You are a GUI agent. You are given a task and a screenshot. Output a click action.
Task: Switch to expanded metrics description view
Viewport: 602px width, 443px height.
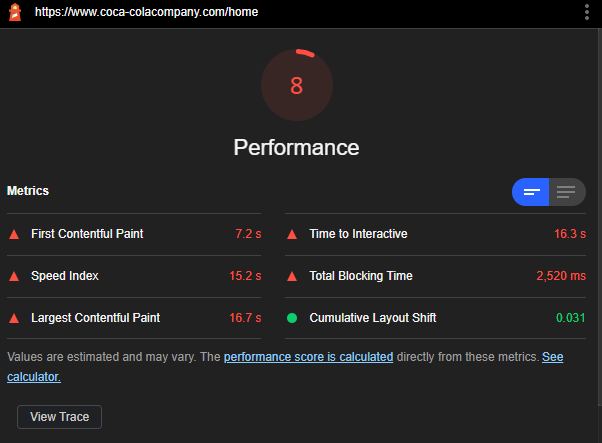click(567, 192)
